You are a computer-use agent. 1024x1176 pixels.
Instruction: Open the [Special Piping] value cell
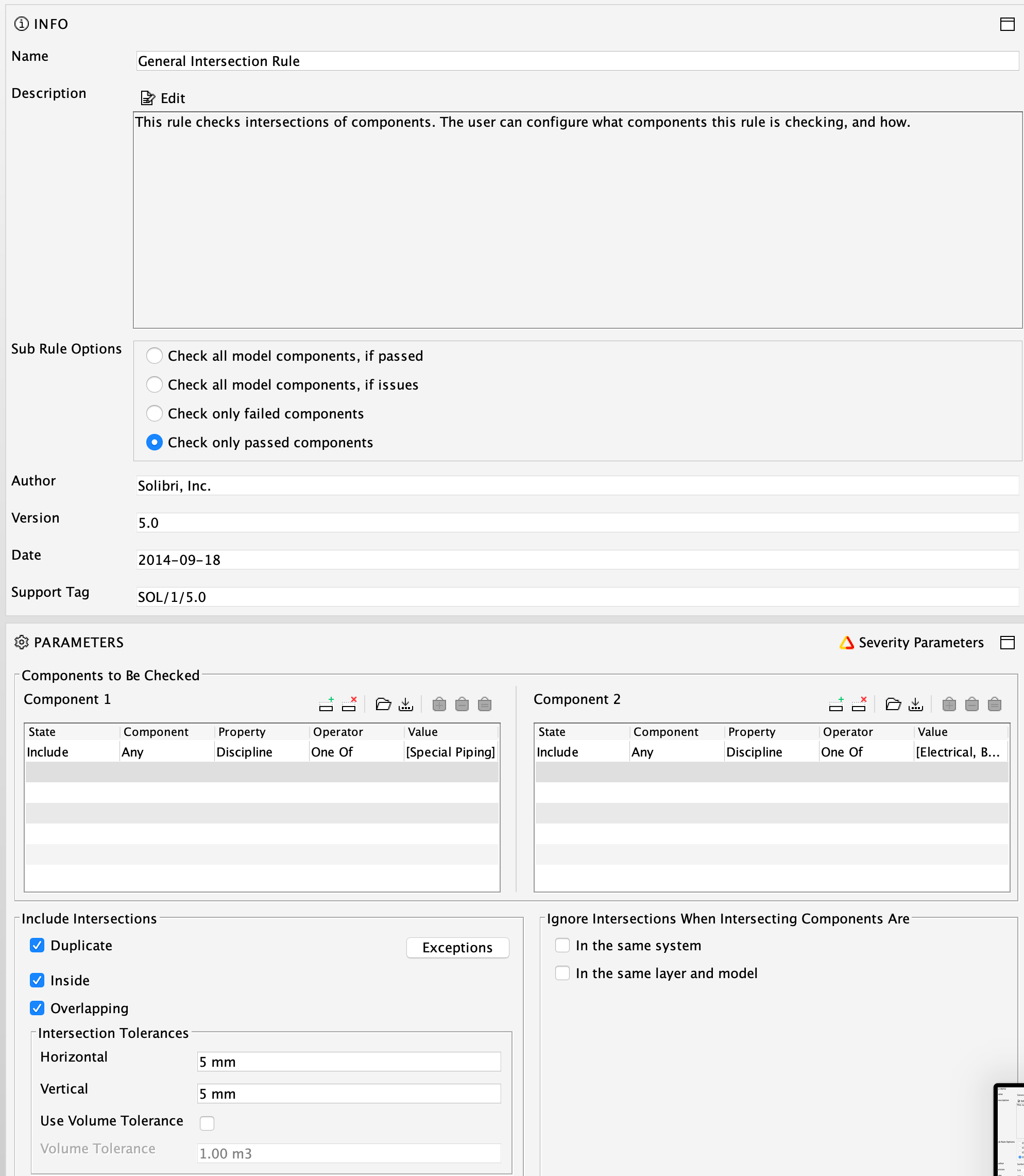click(451, 752)
